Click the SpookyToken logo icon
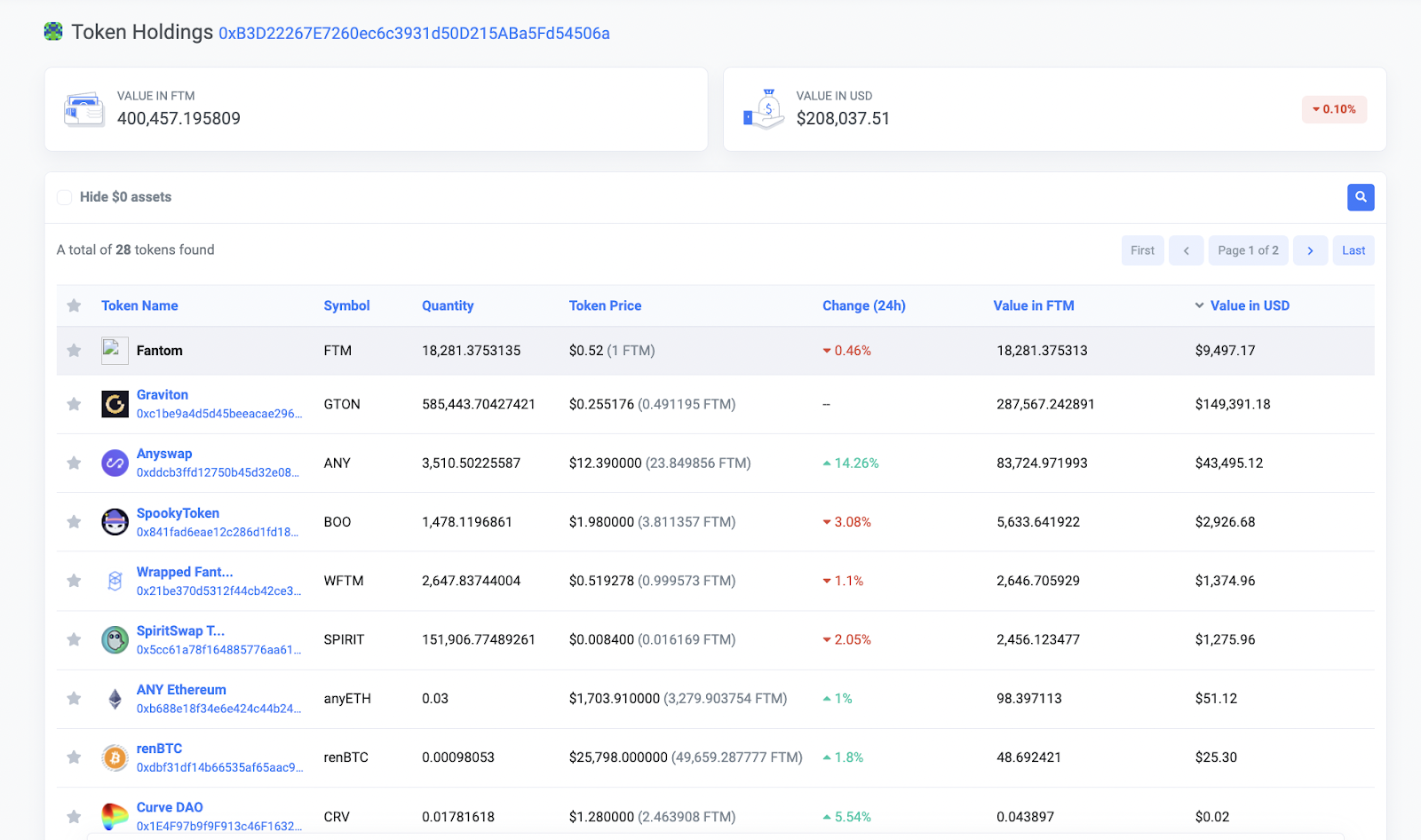 [x=115, y=522]
